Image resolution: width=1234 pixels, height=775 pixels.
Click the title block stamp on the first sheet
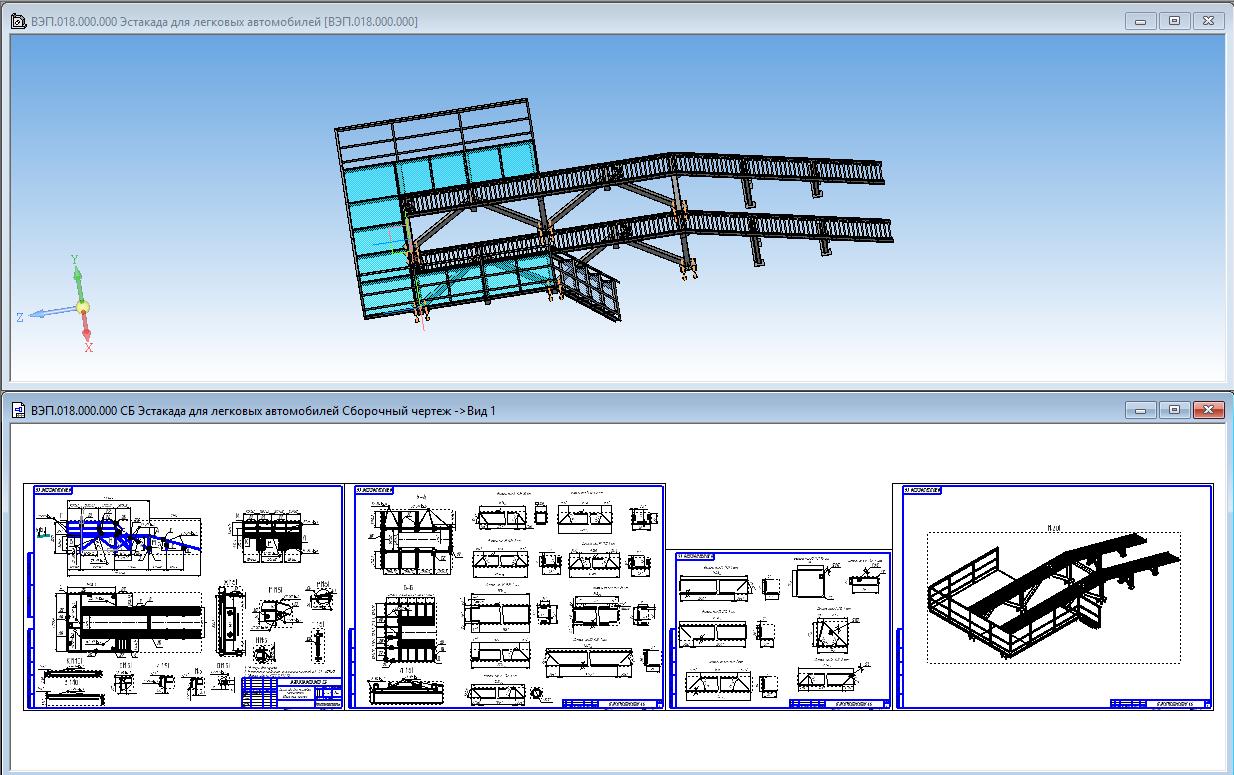[x=291, y=693]
